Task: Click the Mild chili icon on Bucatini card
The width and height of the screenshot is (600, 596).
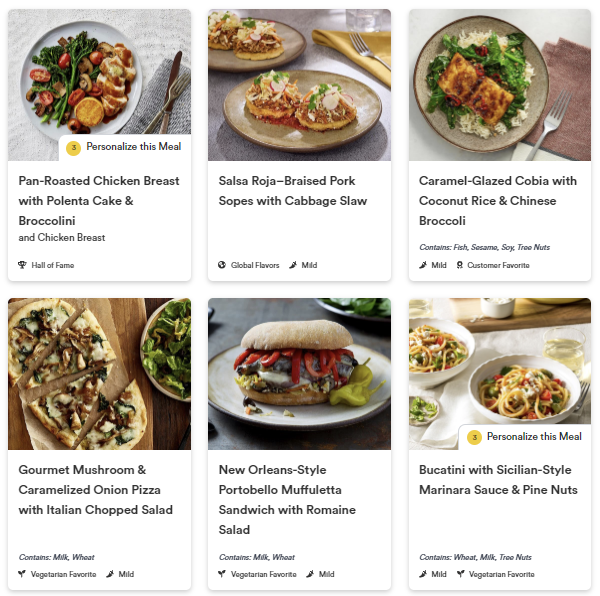Action: pyautogui.click(x=424, y=574)
